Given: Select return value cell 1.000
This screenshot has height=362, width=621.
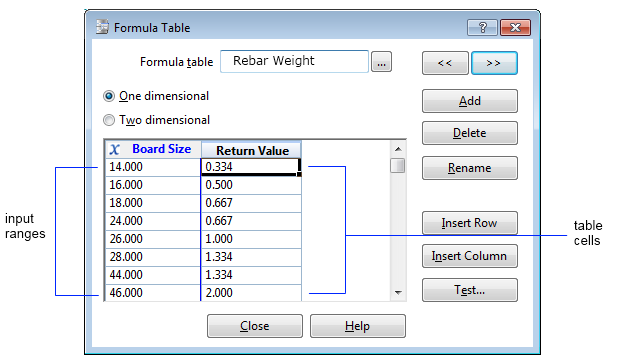Looking at the screenshot, I should pos(251,239).
